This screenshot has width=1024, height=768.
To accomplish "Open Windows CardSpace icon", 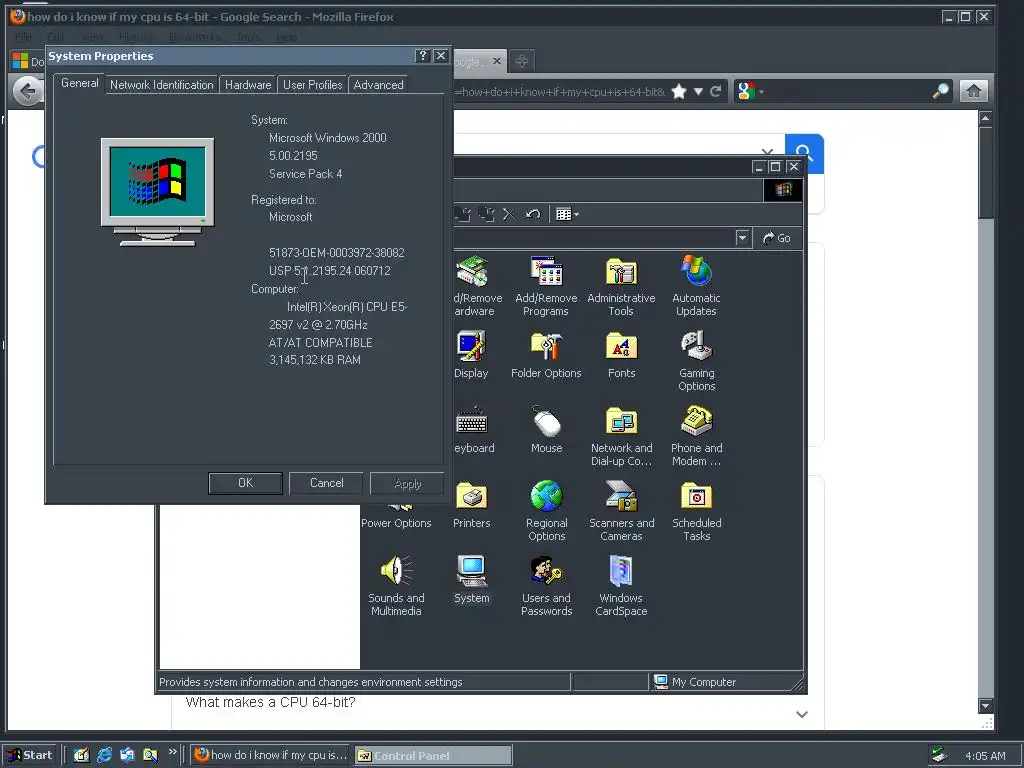I will coord(621,586).
